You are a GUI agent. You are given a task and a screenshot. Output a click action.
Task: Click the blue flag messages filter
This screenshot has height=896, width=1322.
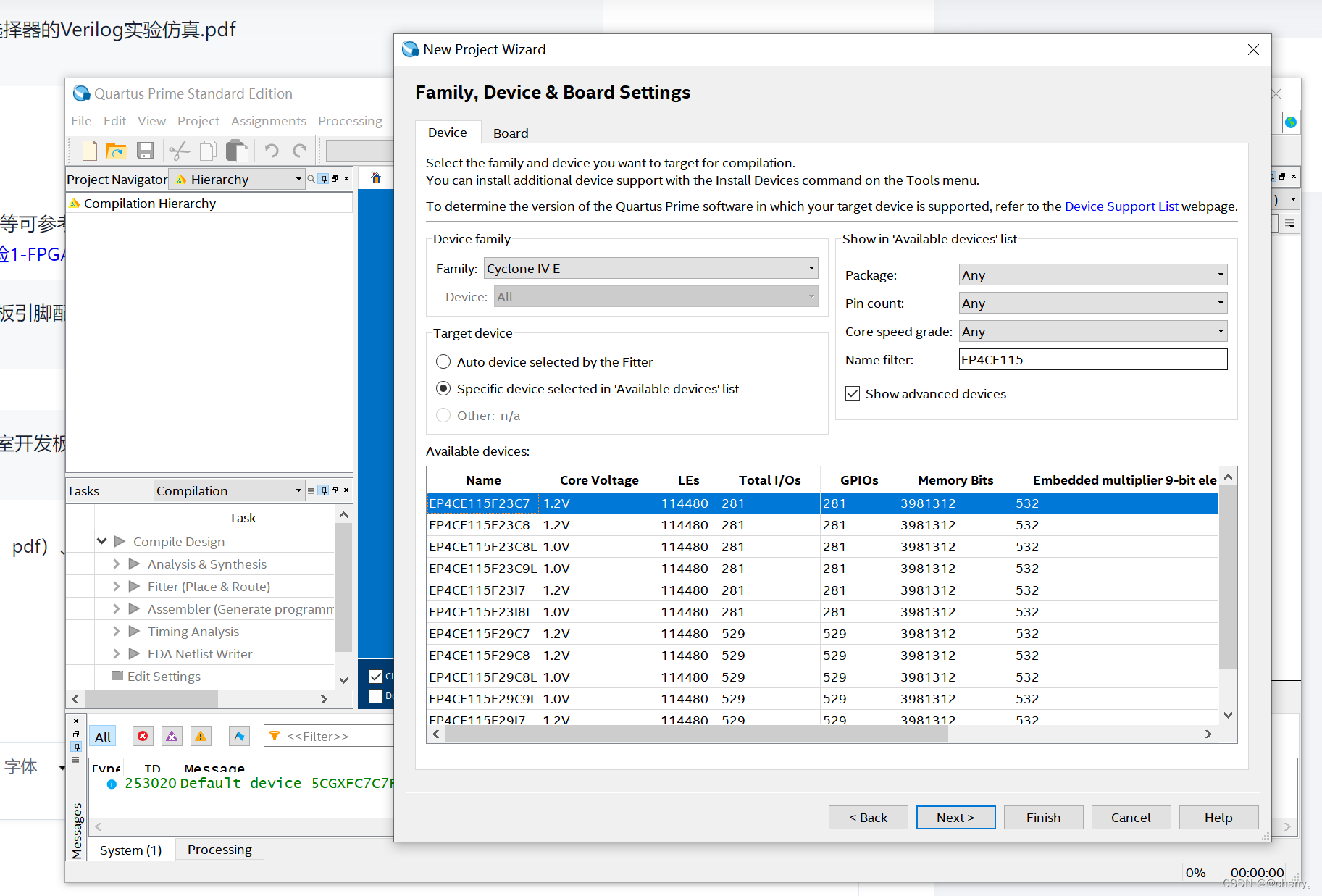point(239,736)
